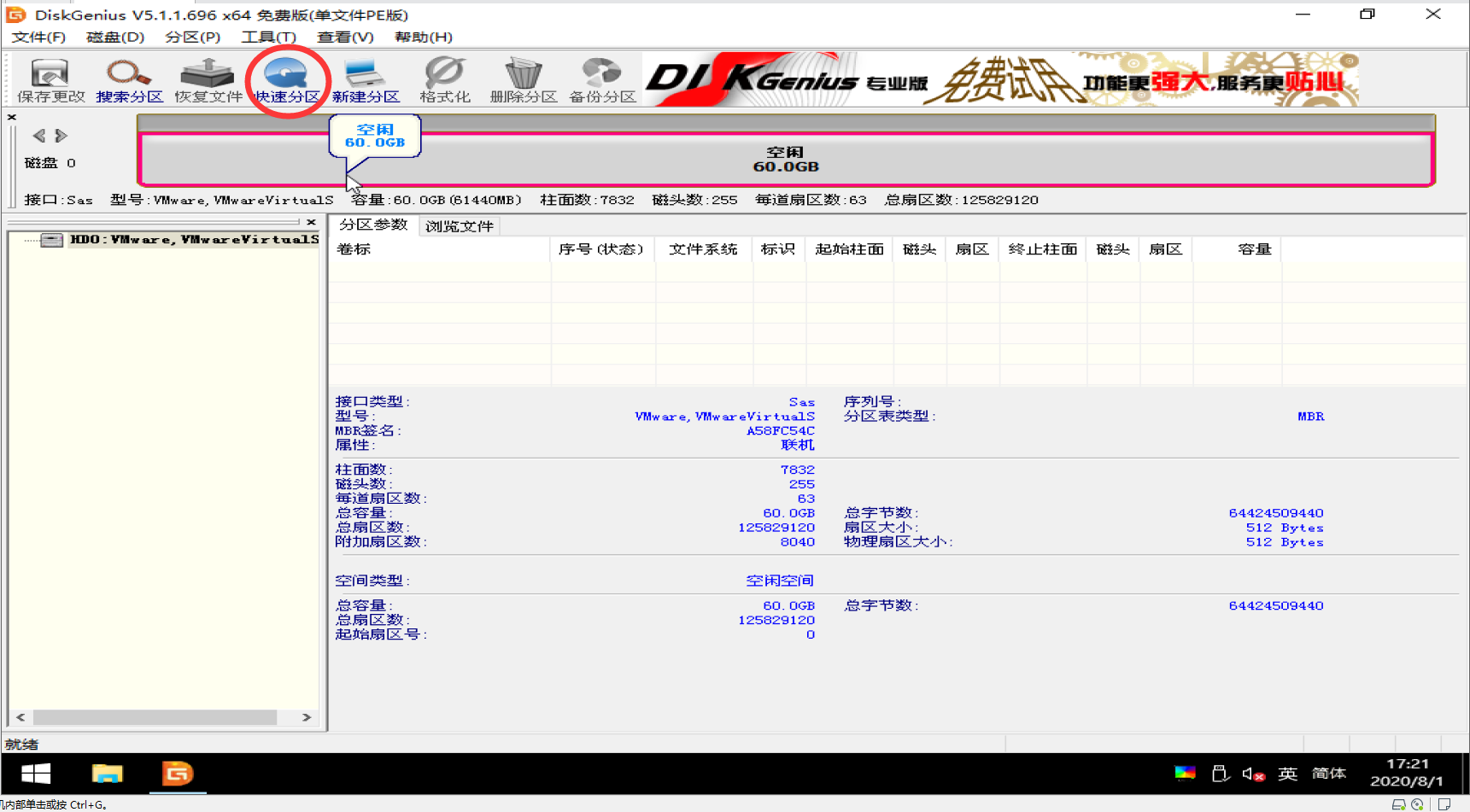The height and width of the screenshot is (812, 1470).
Task: Launch the 恢复文件 file recovery tool
Action: coord(208,81)
